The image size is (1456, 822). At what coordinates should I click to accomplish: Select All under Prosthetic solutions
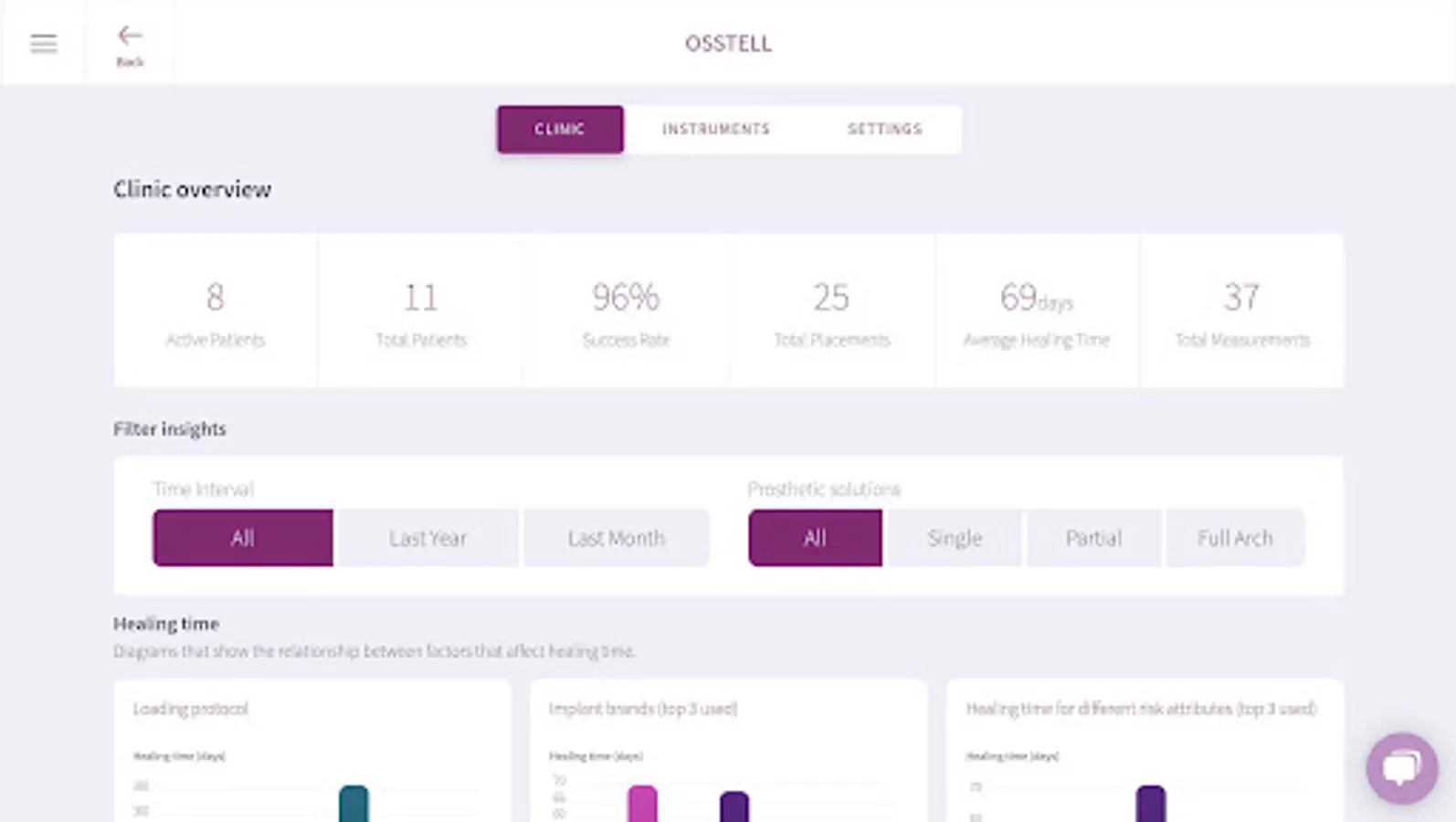[x=815, y=538]
